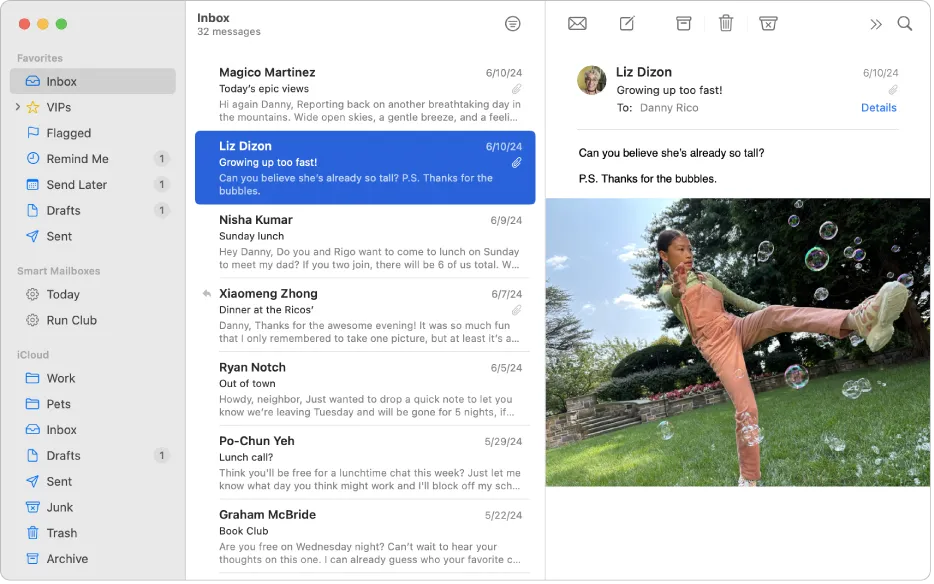Check for new mail with the envelope icon
This screenshot has height=584, width=934.
point(577,23)
